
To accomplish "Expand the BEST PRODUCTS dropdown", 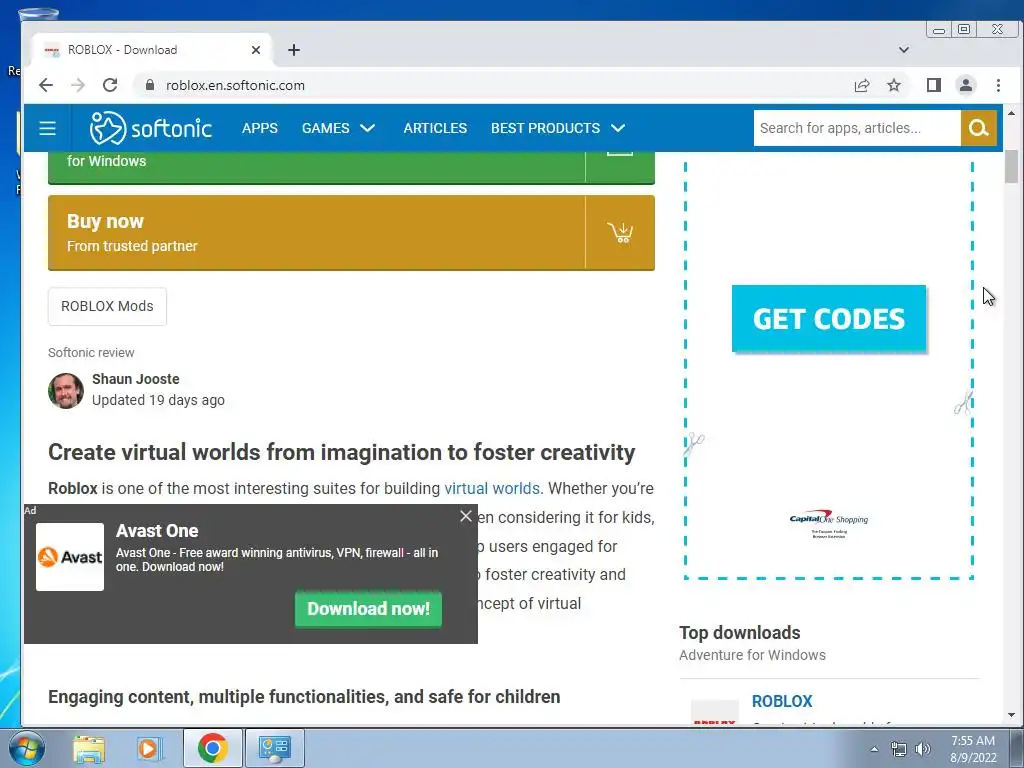I will (x=558, y=128).
